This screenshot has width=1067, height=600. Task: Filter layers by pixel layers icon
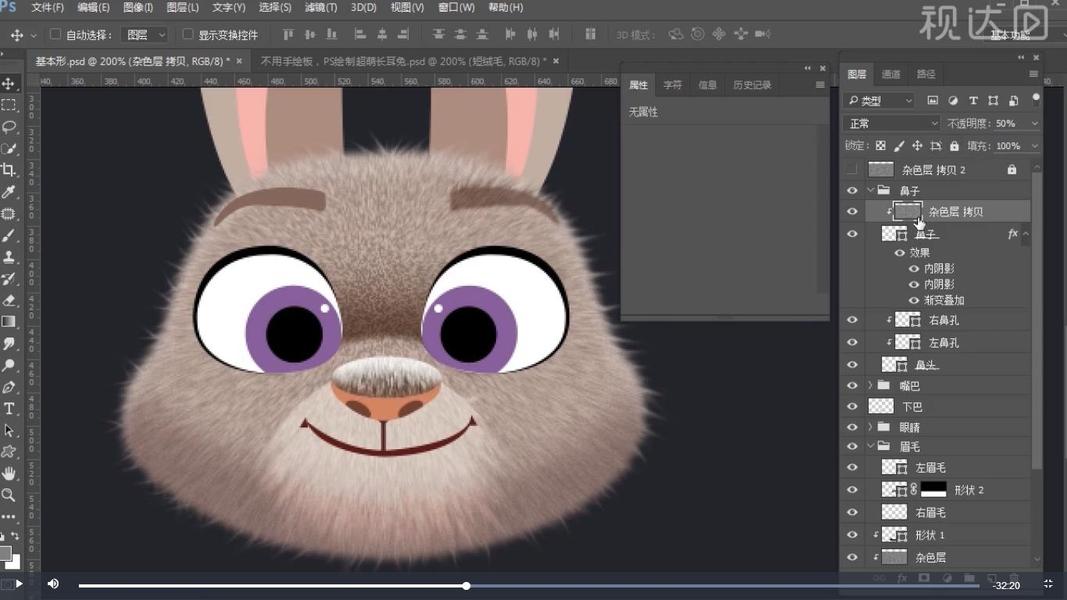[x=932, y=101]
